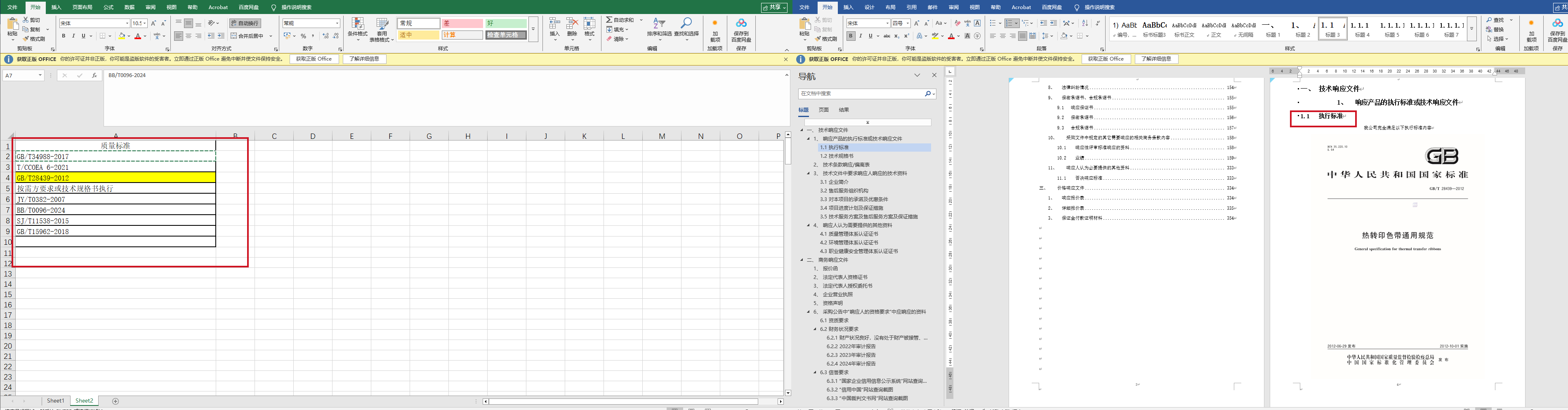This screenshot has width=1568, height=410.
Task: Toggle Italic formatting in Excel ribbon
Action: 74,36
